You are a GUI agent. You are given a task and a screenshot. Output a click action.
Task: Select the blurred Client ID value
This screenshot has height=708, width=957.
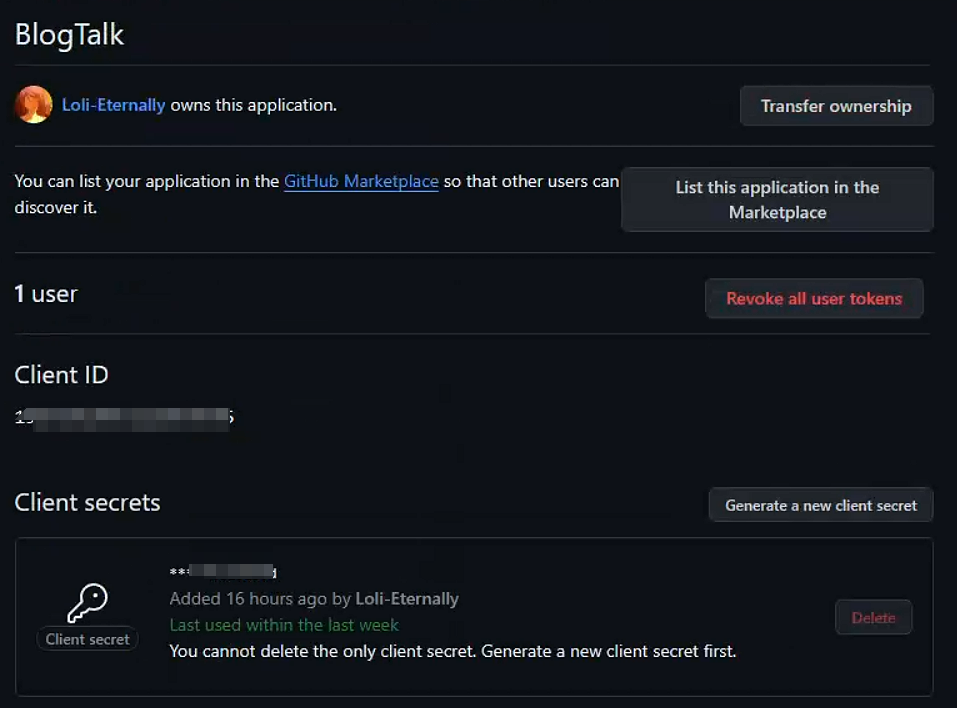[x=125, y=418]
